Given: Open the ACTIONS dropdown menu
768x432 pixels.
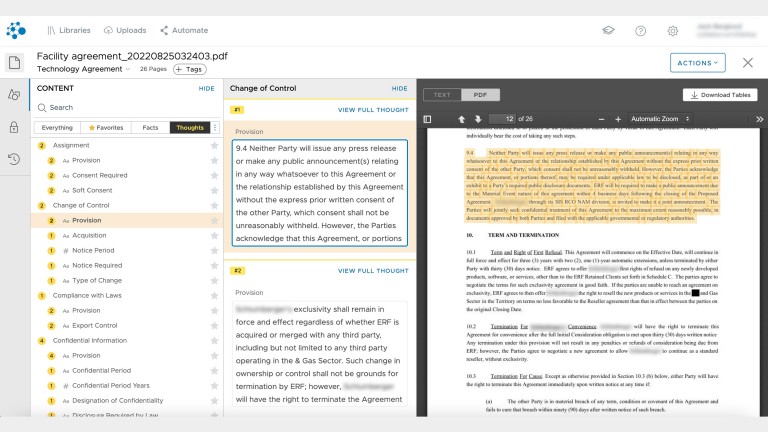Looking at the screenshot, I should click(x=697, y=62).
